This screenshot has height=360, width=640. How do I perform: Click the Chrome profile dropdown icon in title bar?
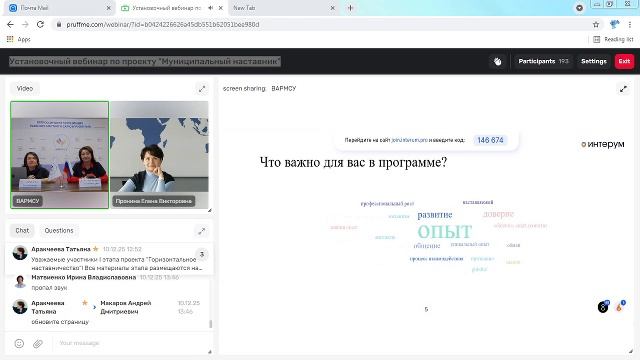[579, 8]
